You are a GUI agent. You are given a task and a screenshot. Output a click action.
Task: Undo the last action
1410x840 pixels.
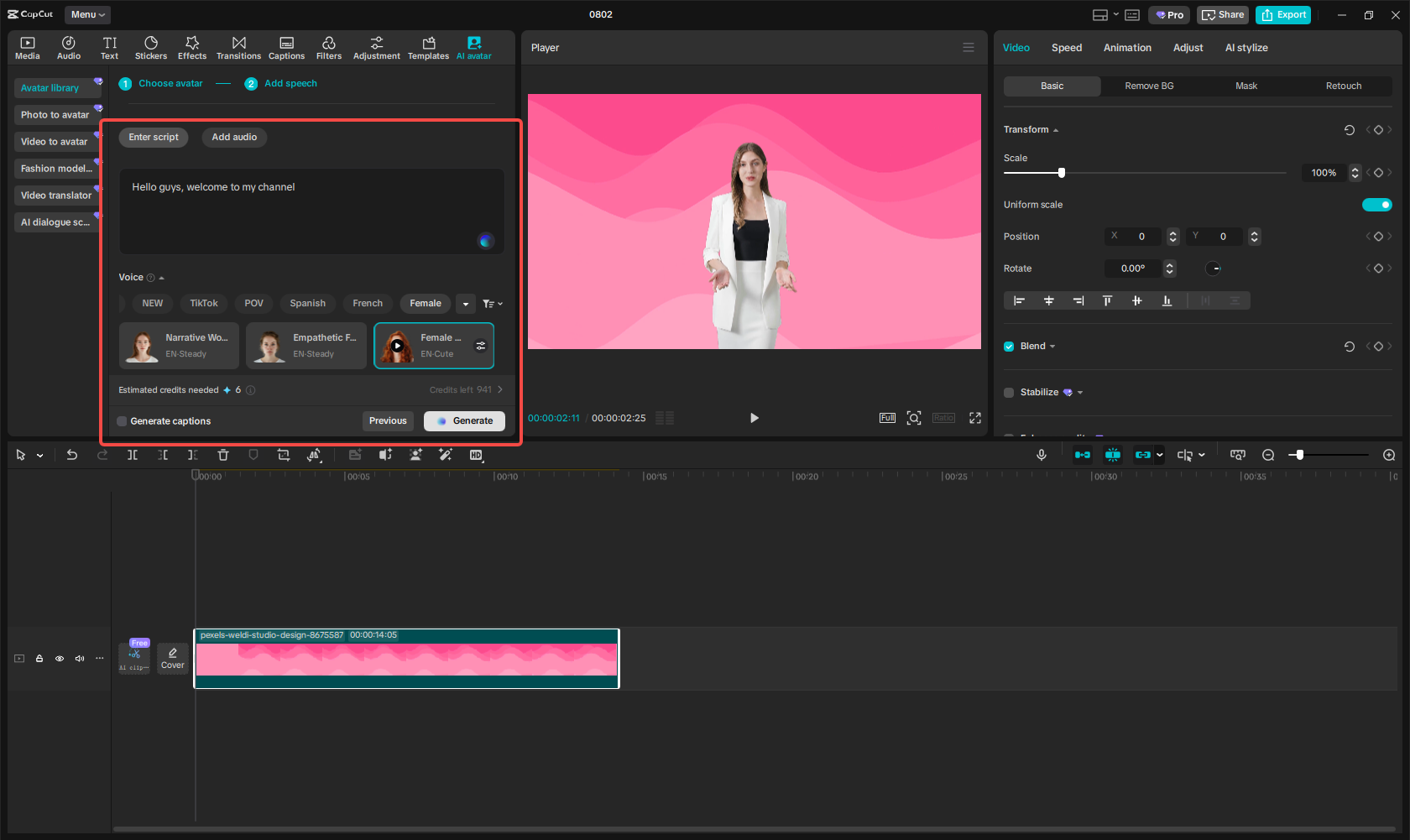72,454
